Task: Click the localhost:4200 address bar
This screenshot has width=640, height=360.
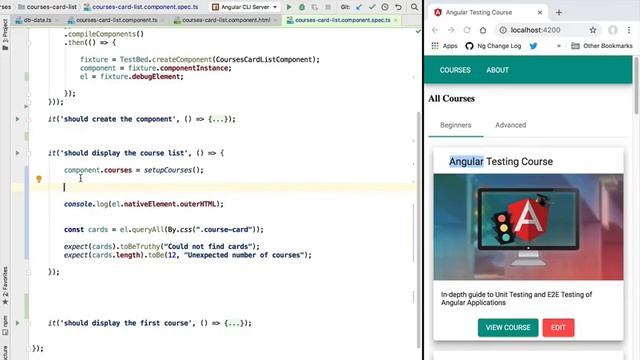Action: click(x=547, y=30)
